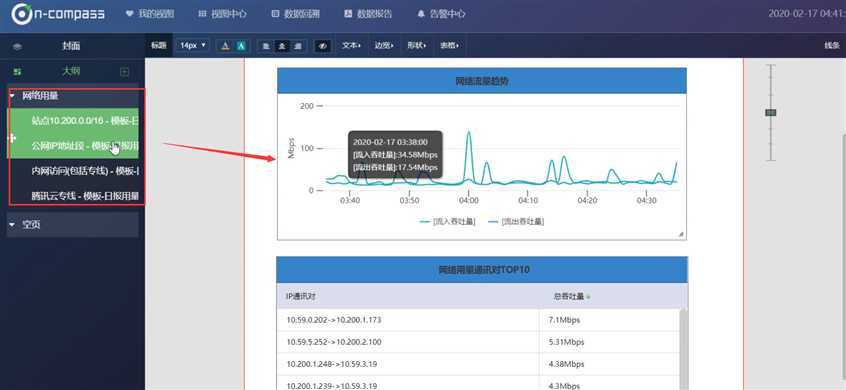Expand the 空页 group
846x390 pixels.
12,224
